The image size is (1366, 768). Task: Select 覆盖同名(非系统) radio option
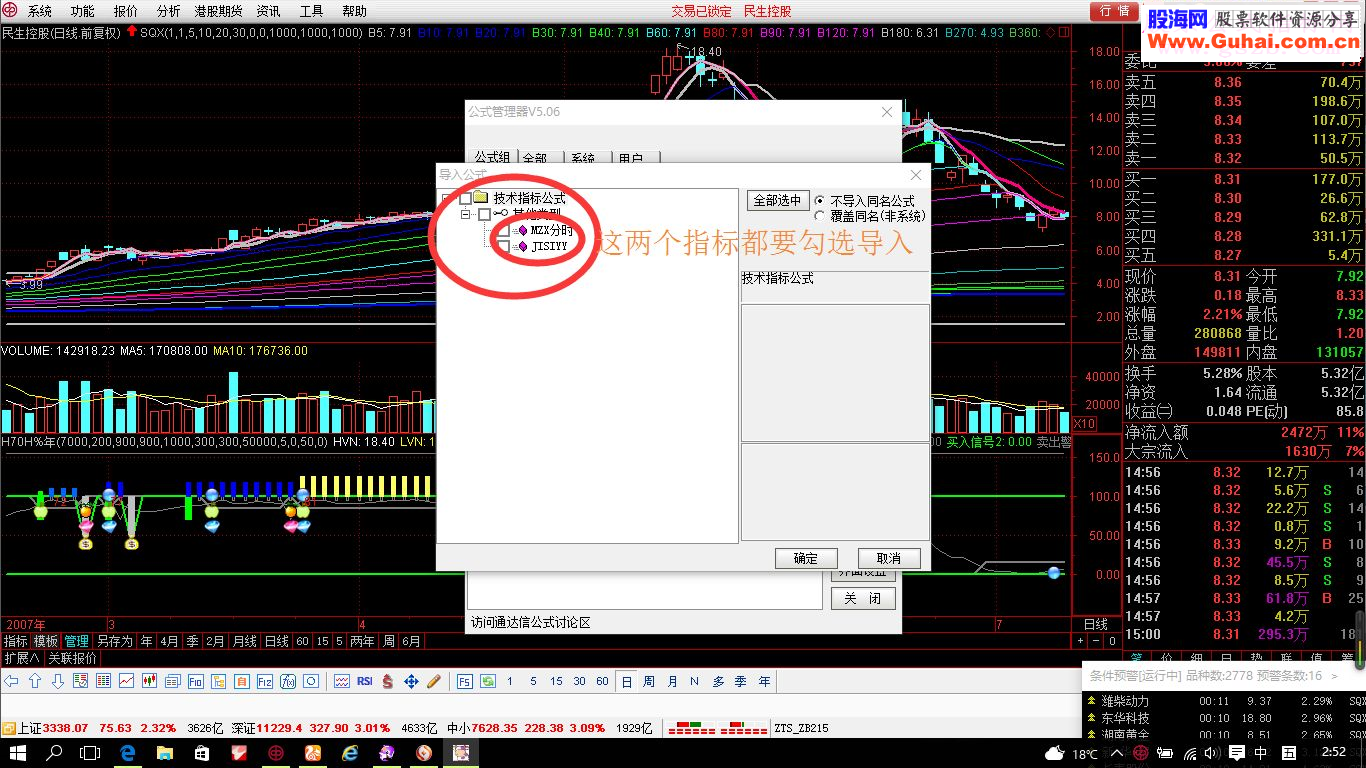pos(821,215)
